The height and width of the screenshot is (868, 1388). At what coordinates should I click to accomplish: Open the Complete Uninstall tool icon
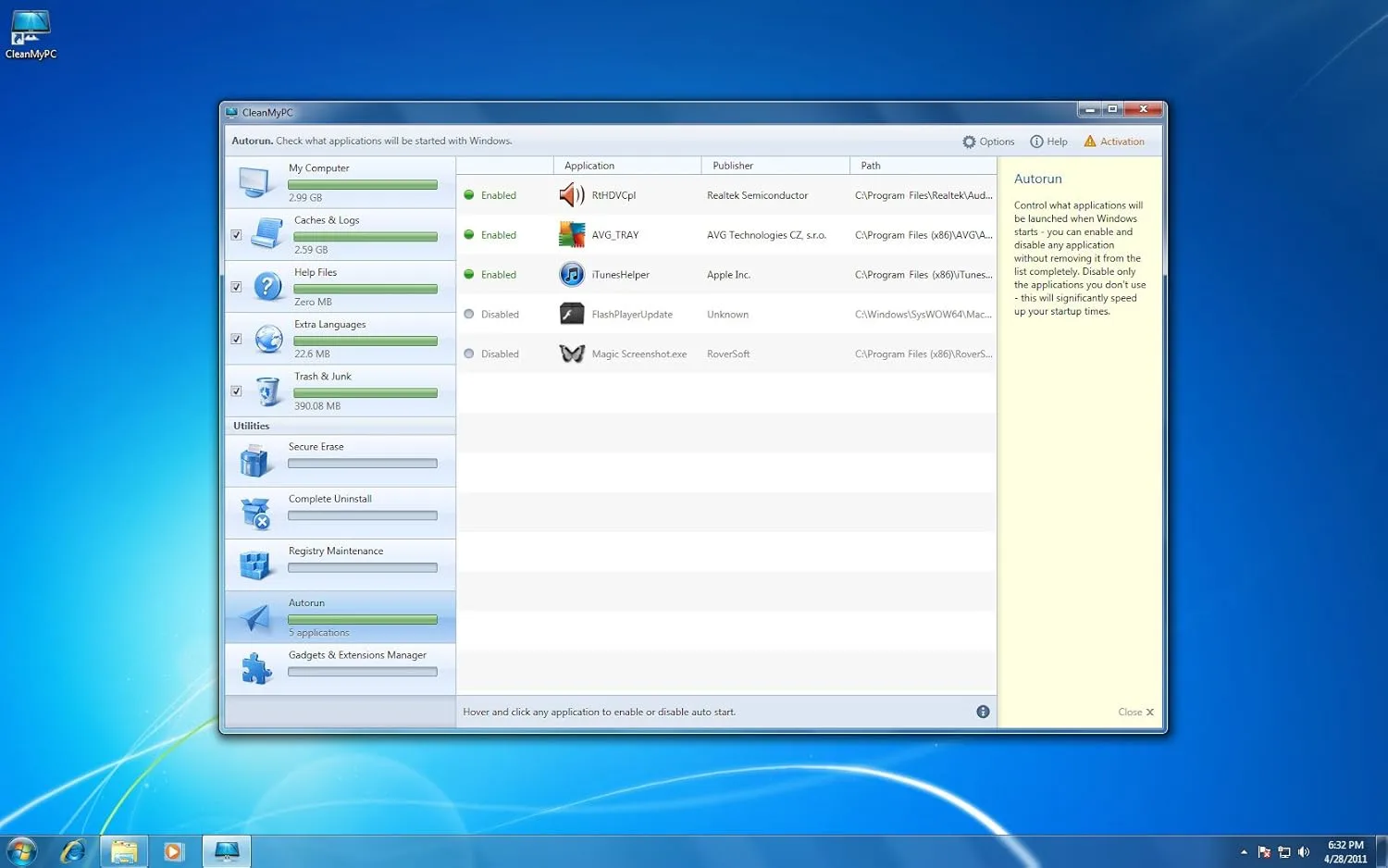(x=254, y=508)
